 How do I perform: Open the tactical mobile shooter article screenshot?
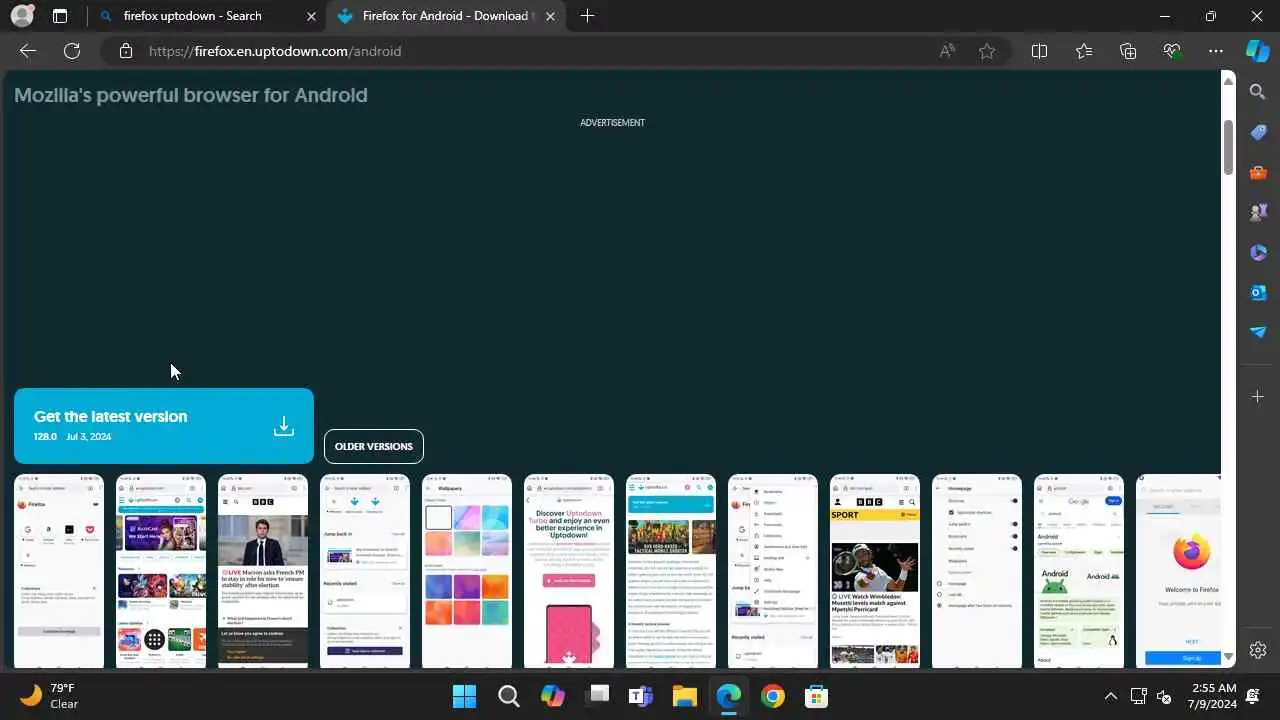(x=671, y=570)
